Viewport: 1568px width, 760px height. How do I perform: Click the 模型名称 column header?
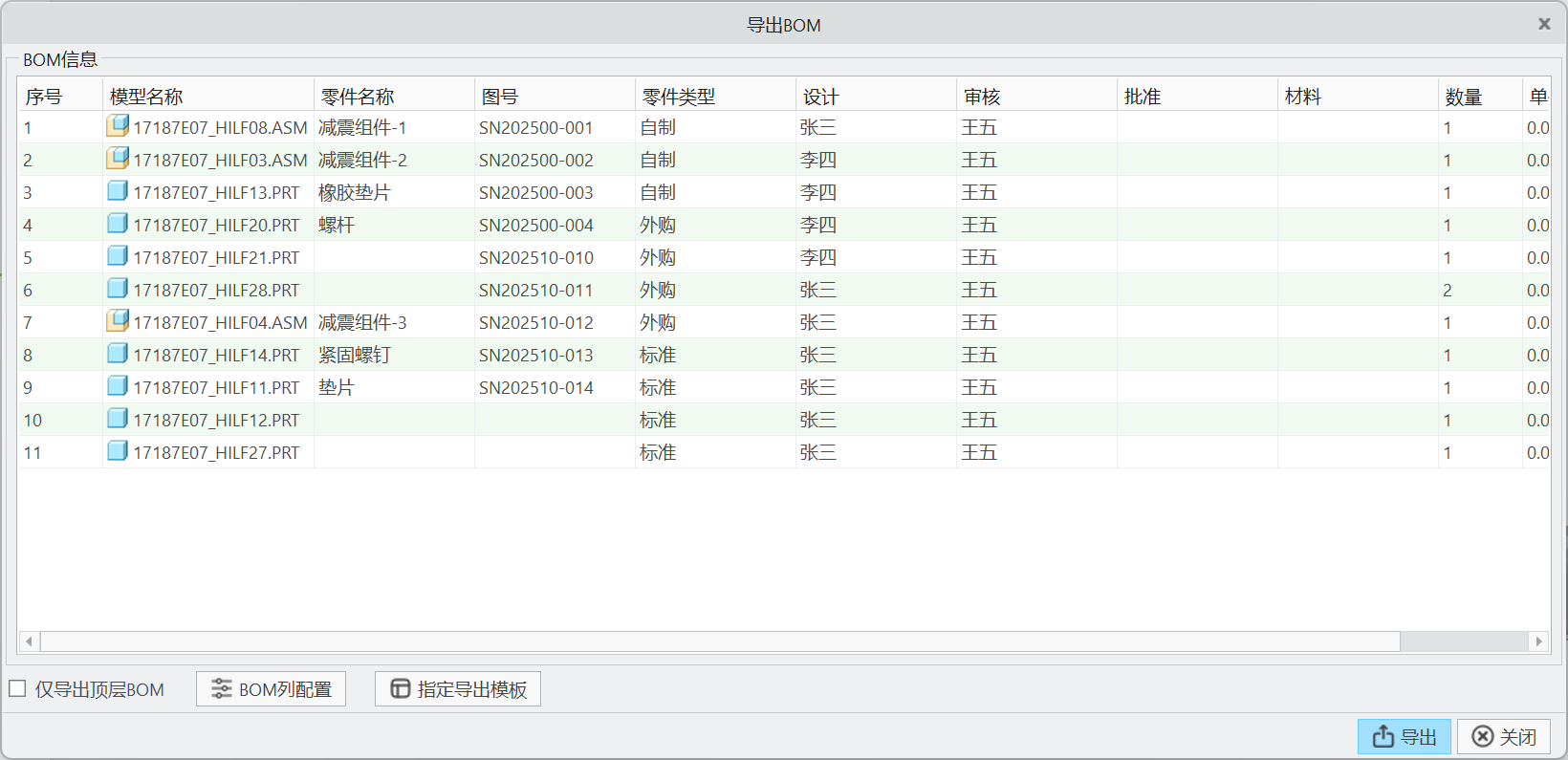click(146, 97)
